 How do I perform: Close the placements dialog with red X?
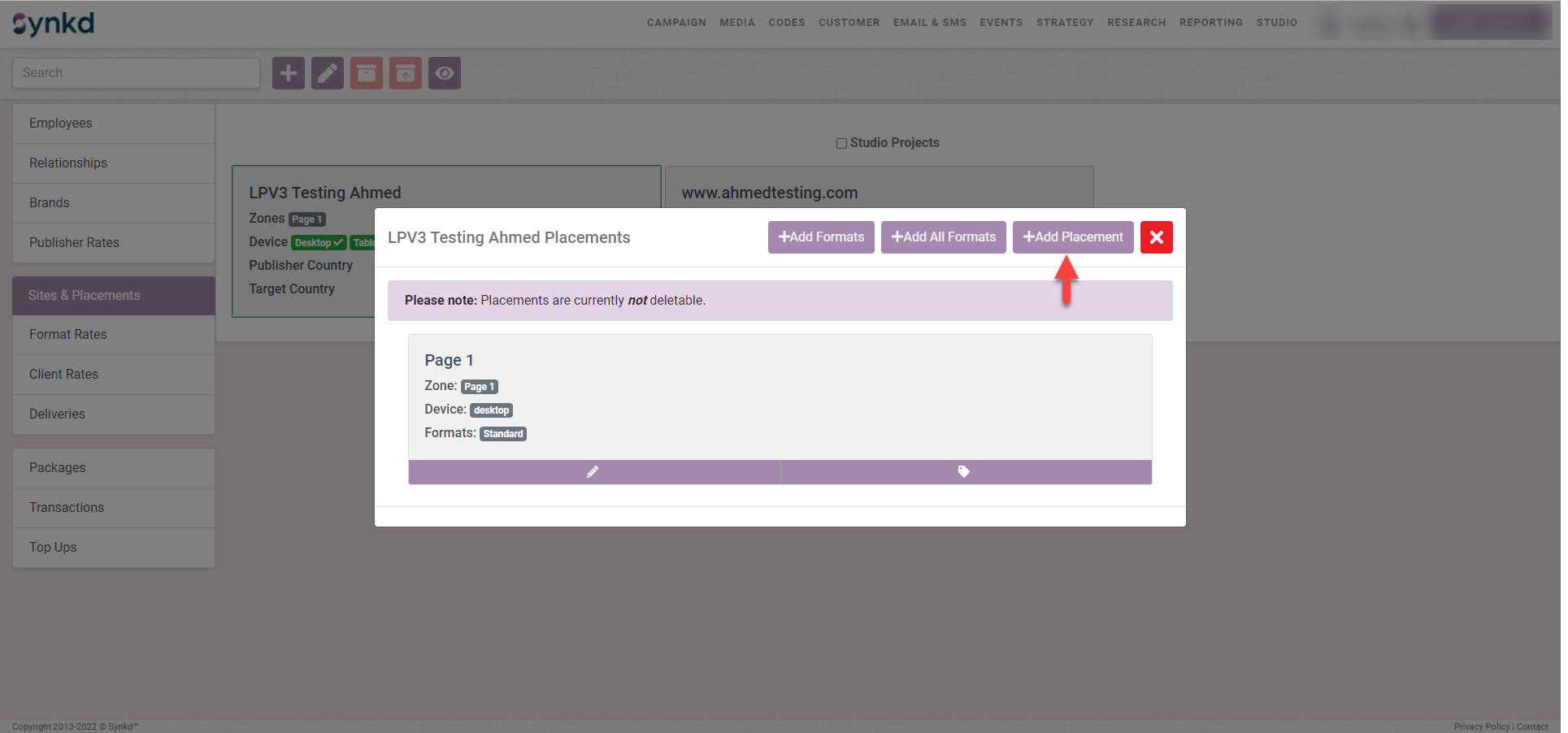click(x=1156, y=237)
